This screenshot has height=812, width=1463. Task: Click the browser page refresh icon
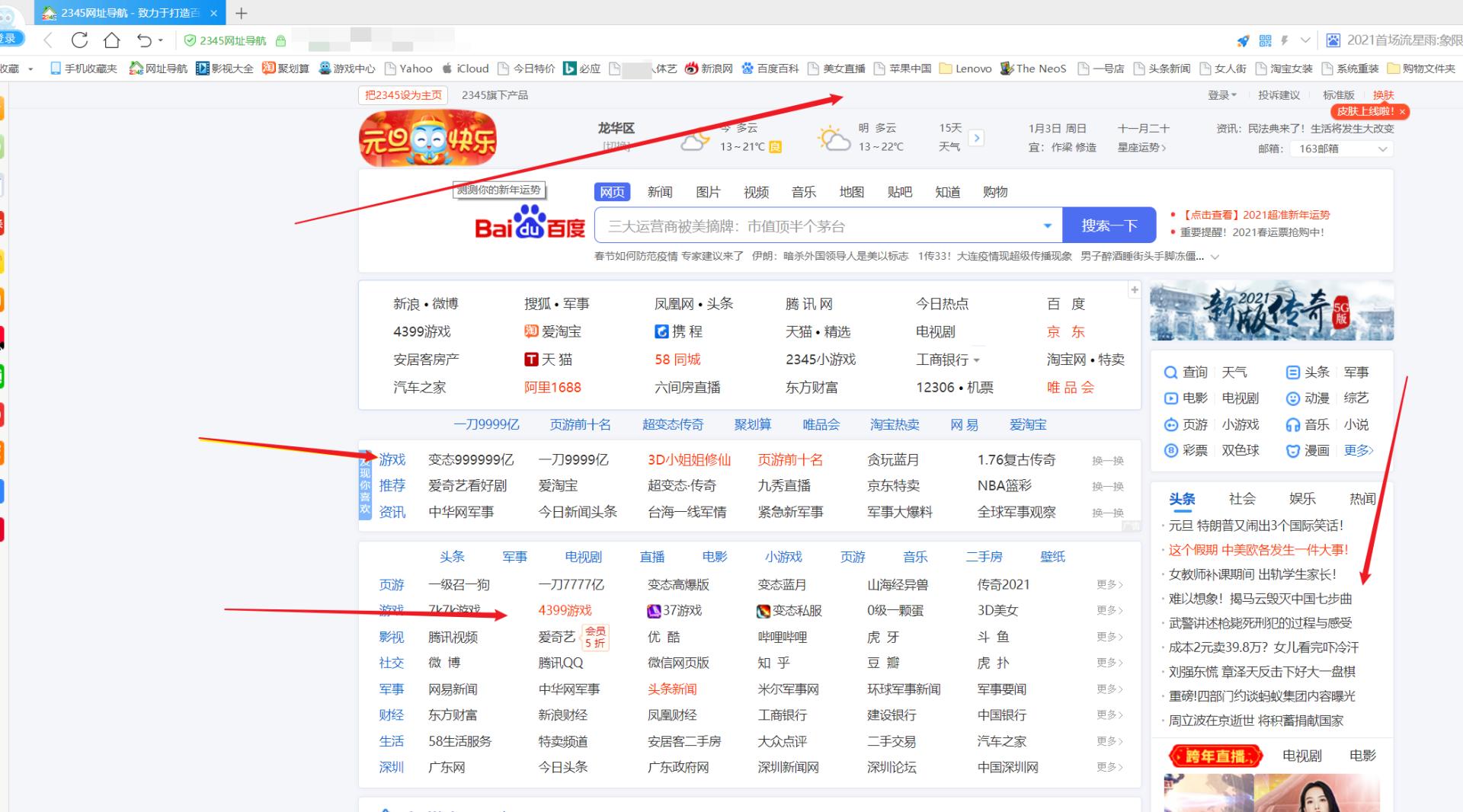[x=79, y=40]
